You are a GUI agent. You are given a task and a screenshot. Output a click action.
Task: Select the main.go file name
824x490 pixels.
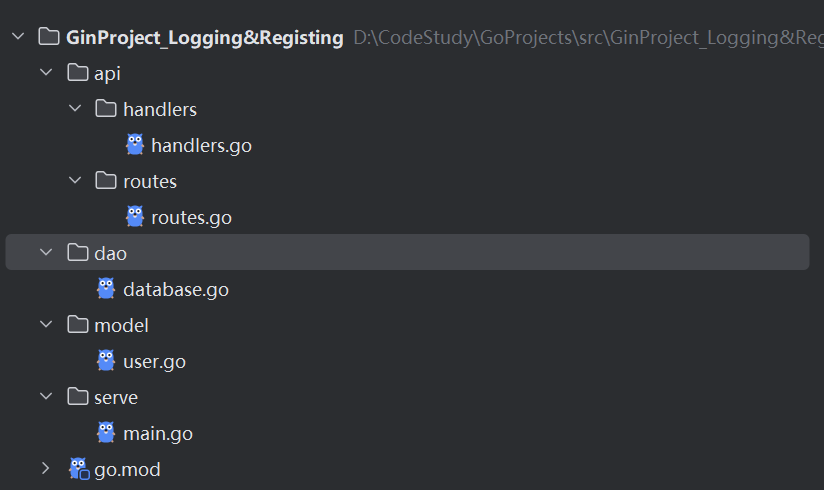pos(158,433)
